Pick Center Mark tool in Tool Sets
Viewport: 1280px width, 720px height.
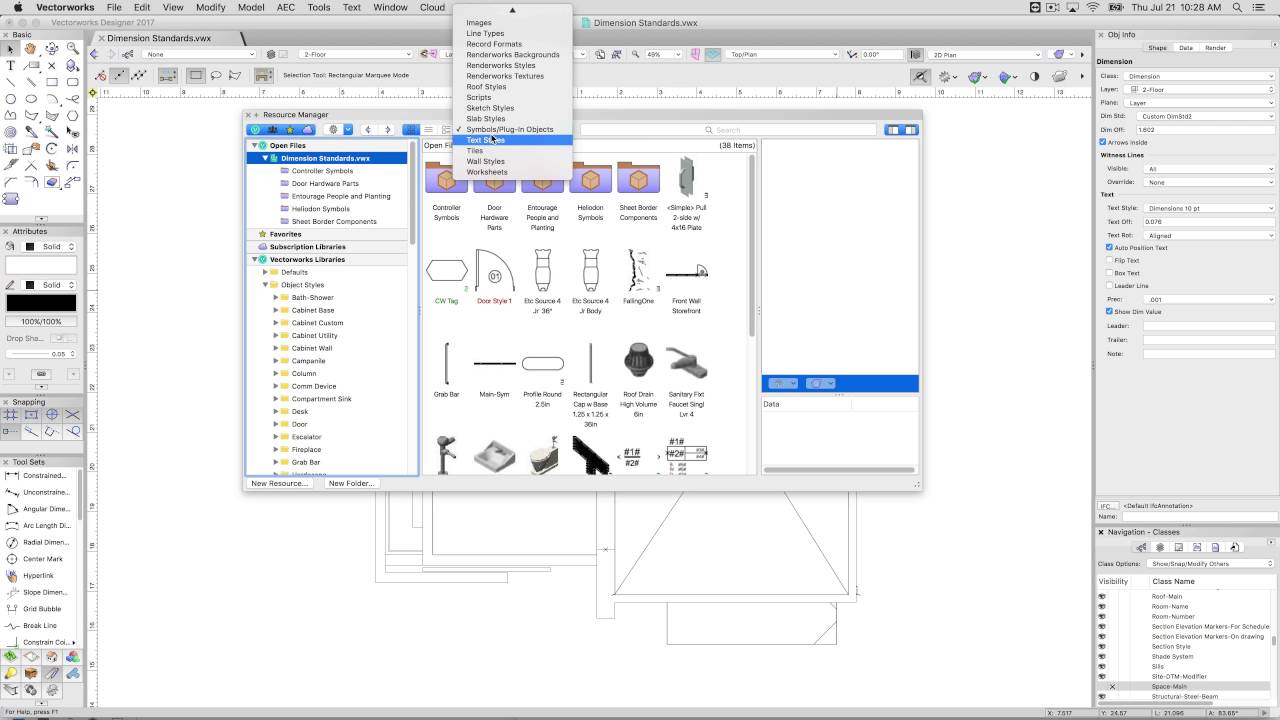coord(35,559)
